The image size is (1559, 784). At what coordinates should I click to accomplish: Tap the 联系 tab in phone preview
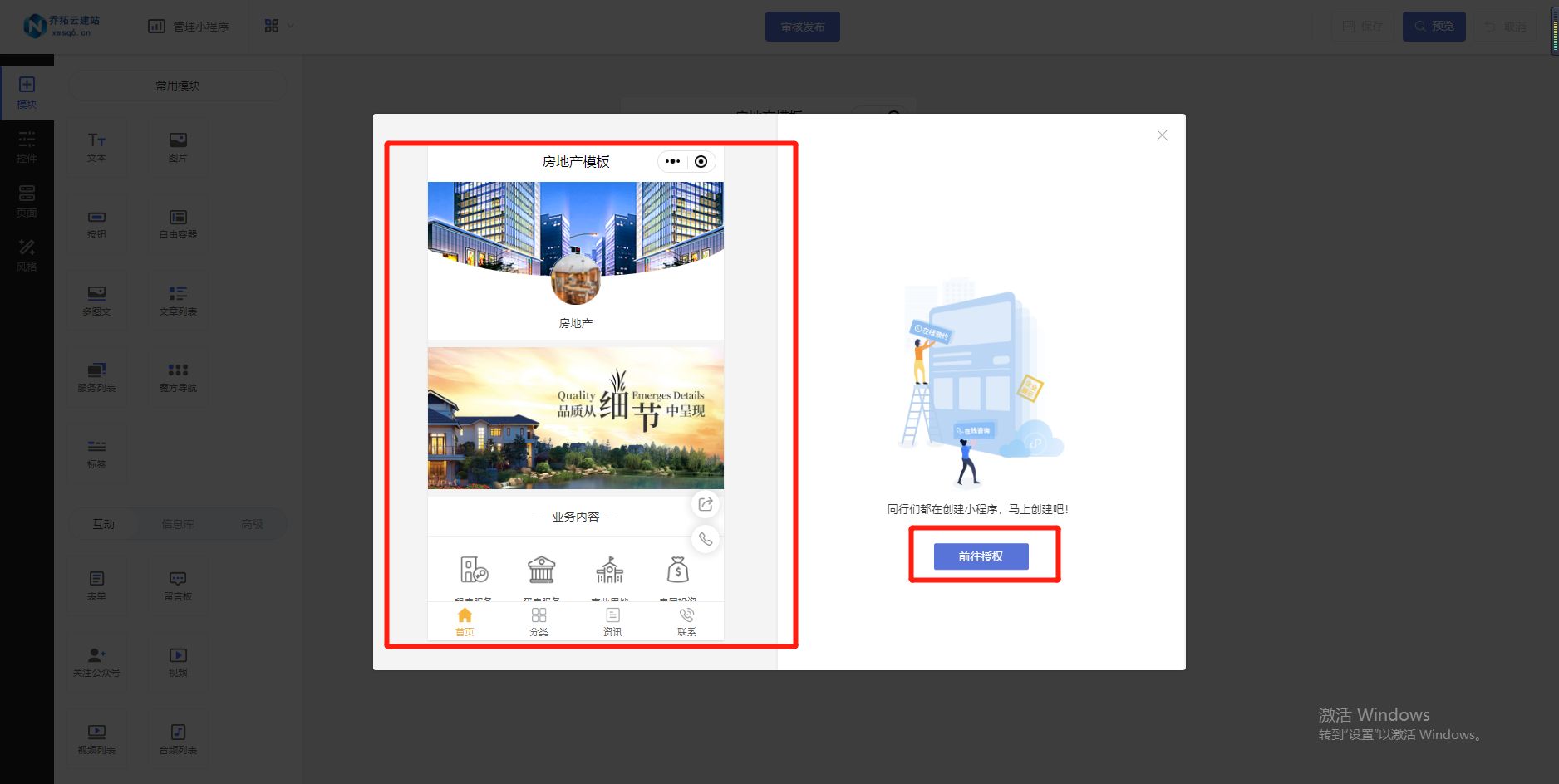(x=686, y=620)
